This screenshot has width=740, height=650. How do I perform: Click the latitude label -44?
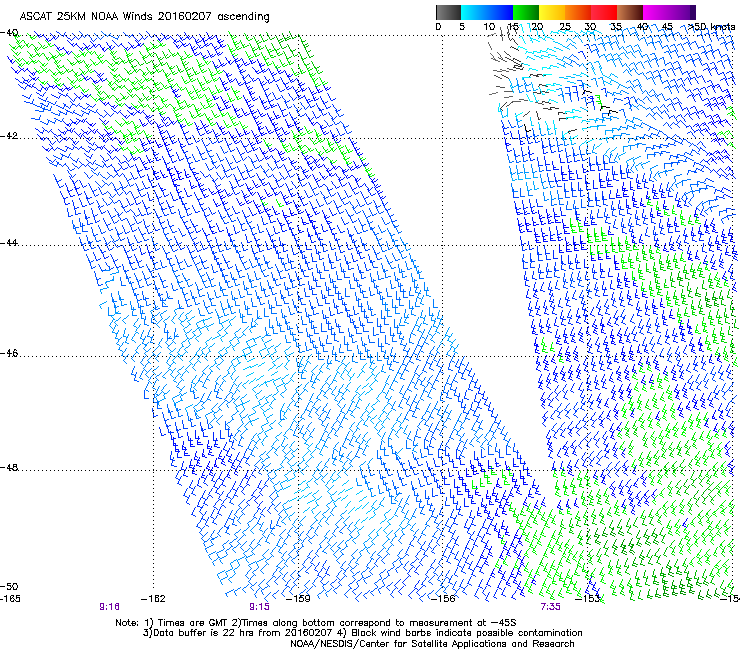pos(10,243)
